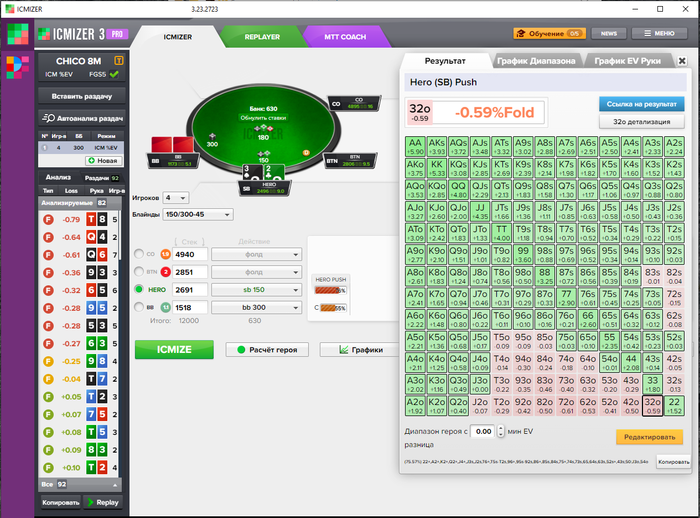Click Расчёт героя button

[267, 350]
